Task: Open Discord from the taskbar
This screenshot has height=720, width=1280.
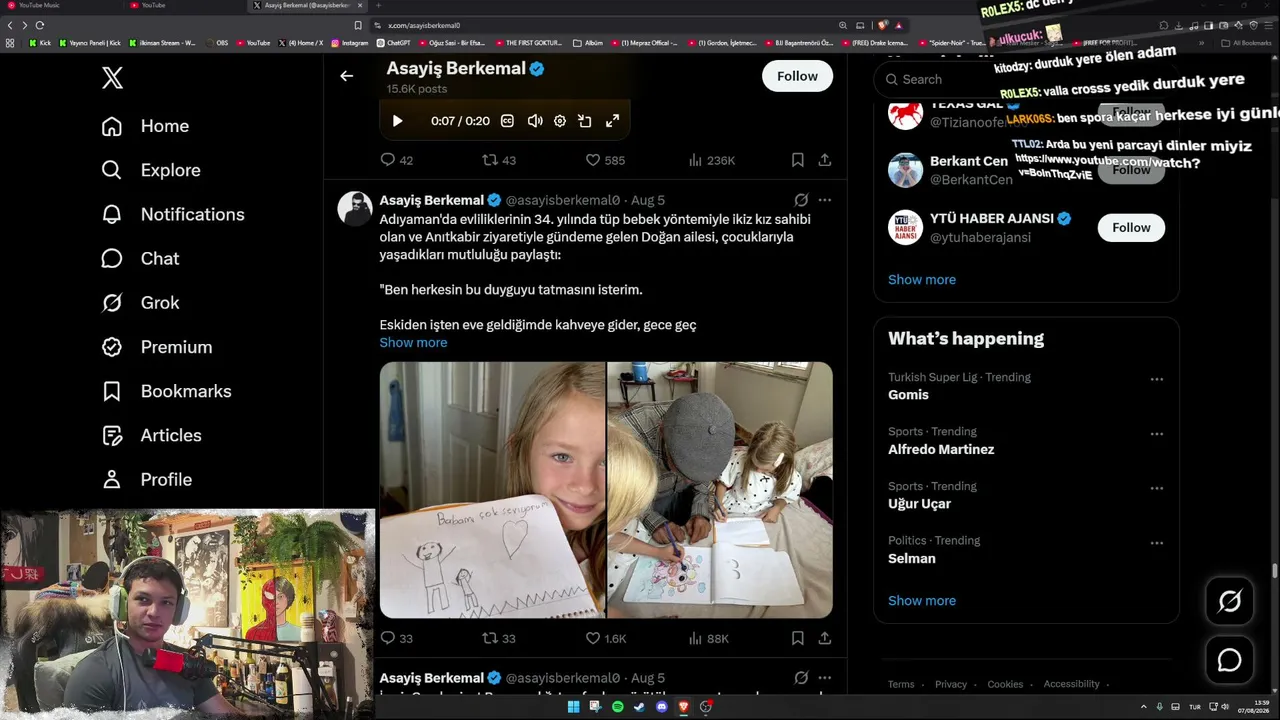Action: [661, 707]
